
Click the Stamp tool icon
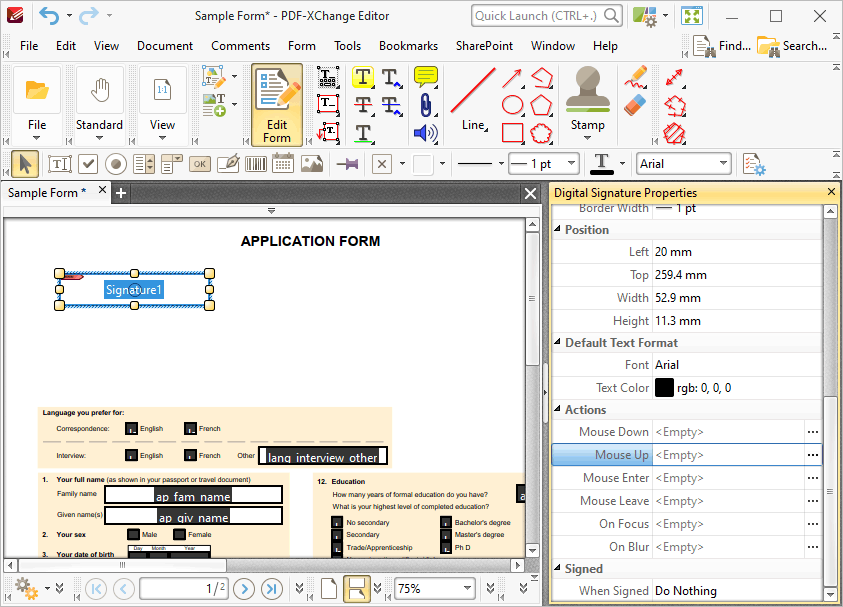588,89
